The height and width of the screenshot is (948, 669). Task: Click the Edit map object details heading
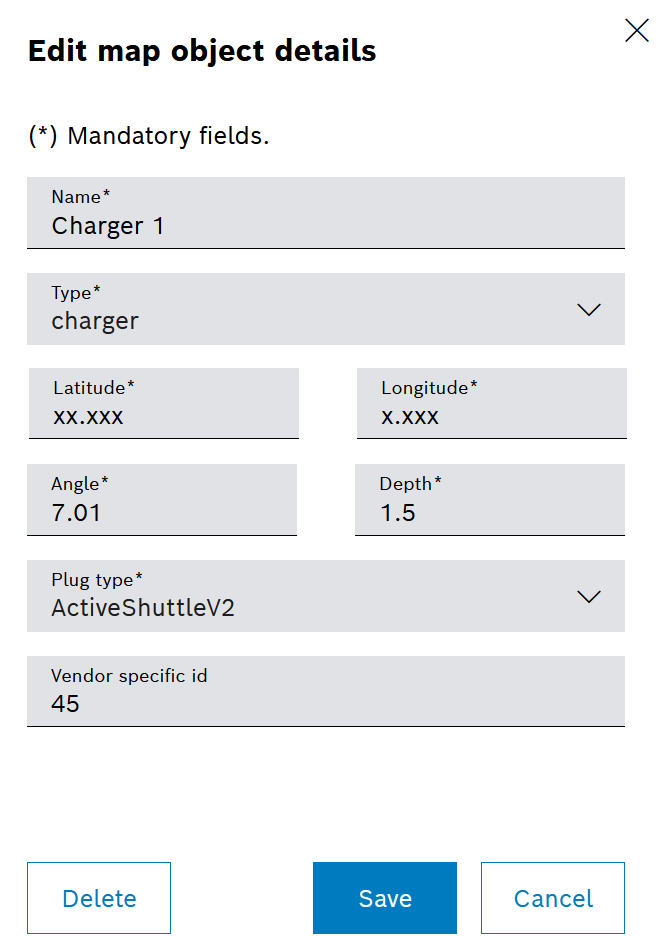click(202, 51)
